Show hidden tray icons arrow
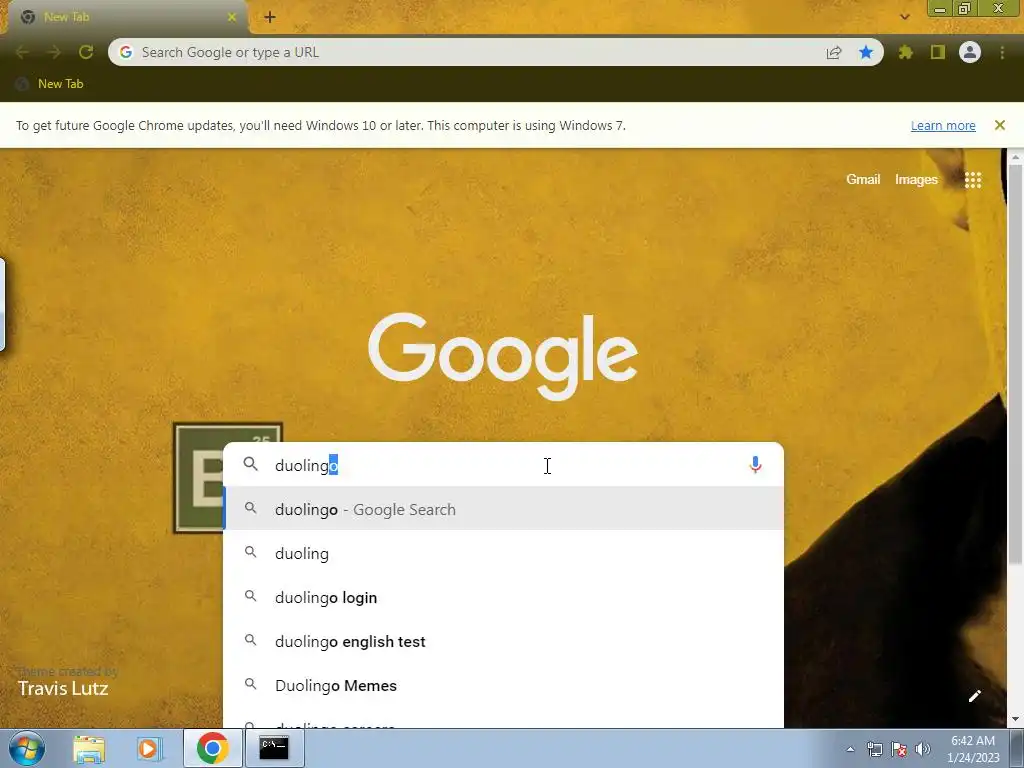1024x768 pixels. (850, 749)
